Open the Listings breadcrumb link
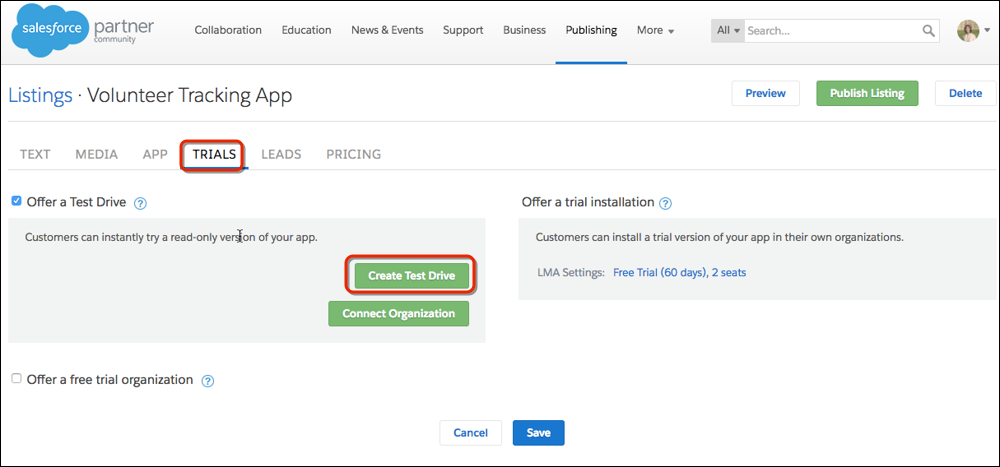The width and height of the screenshot is (1000, 467). pos(40,96)
